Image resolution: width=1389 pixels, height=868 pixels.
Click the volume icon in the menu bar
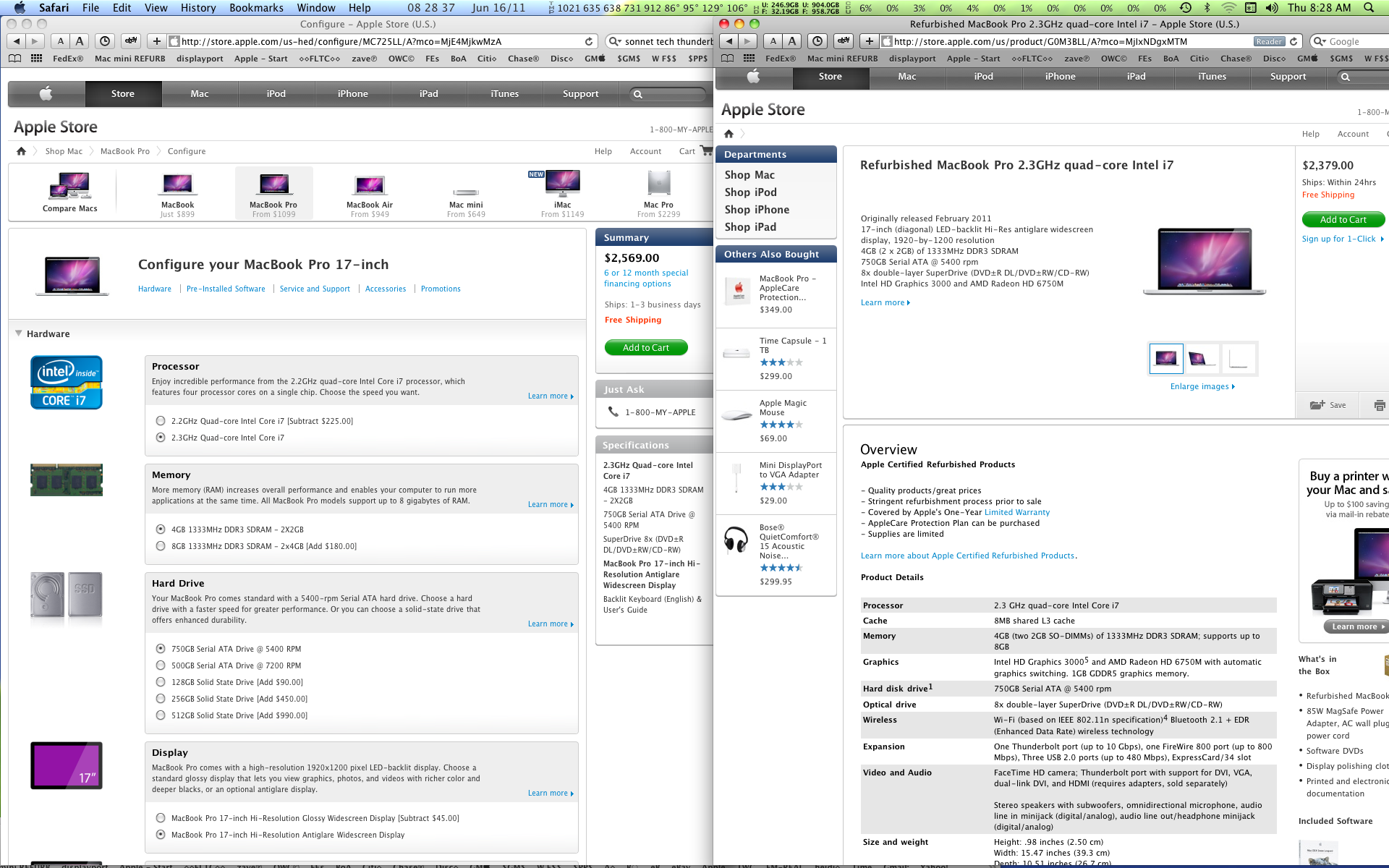(x=1271, y=7)
